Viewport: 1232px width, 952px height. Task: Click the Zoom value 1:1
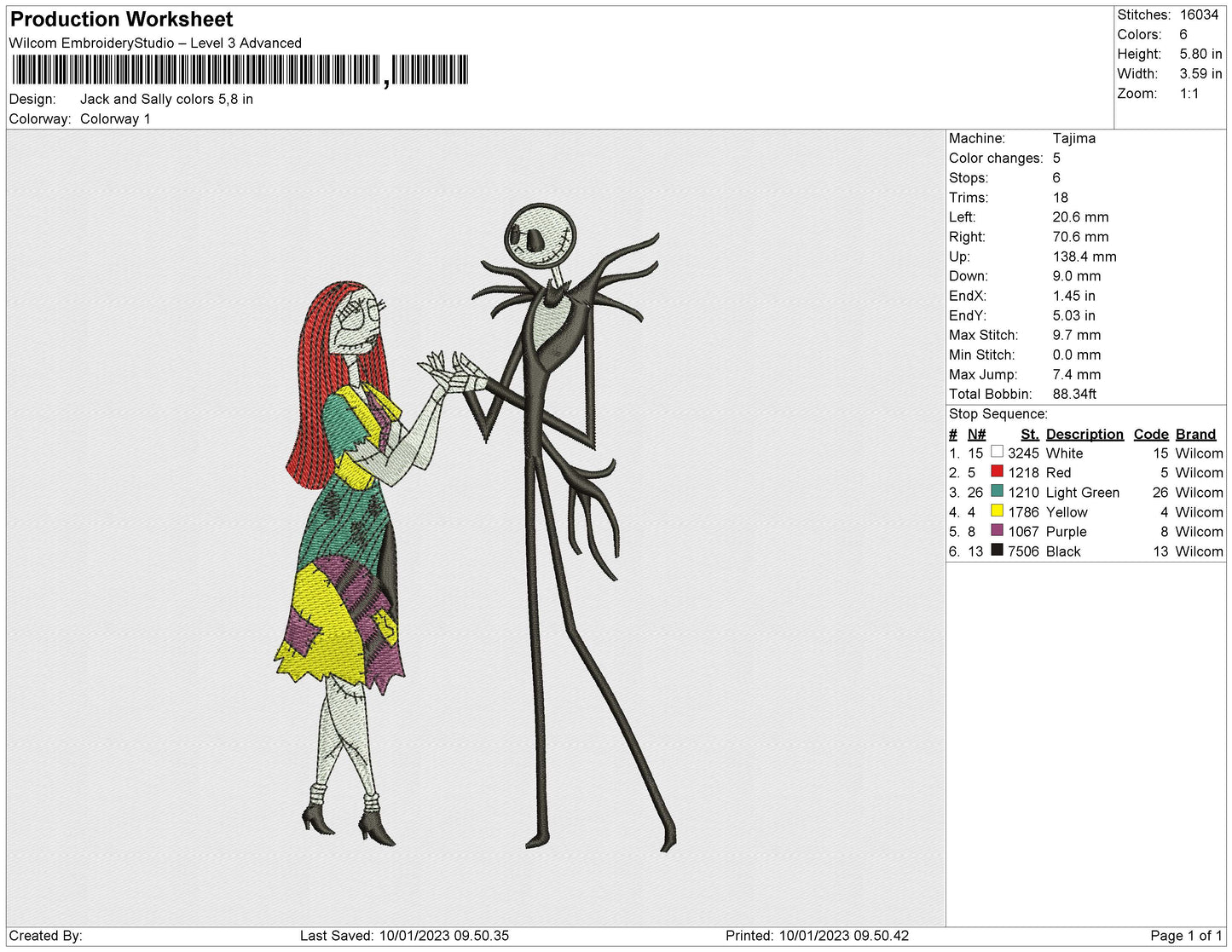pyautogui.click(x=1189, y=94)
